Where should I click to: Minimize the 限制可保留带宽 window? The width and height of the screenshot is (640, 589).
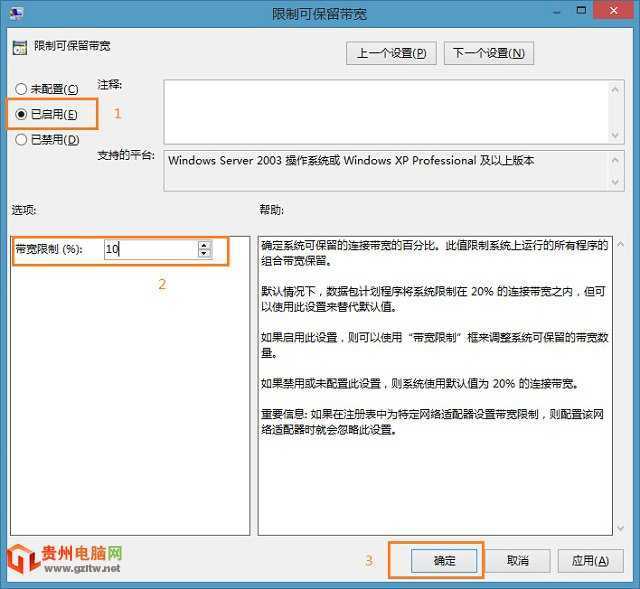coord(558,13)
